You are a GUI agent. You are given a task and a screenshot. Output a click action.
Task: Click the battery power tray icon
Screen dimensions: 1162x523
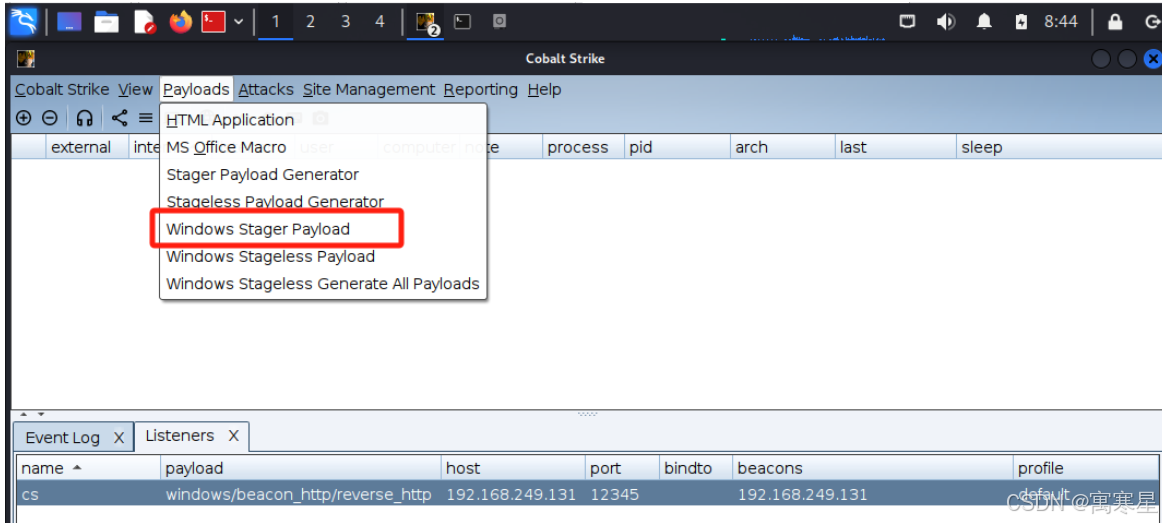coord(1022,22)
